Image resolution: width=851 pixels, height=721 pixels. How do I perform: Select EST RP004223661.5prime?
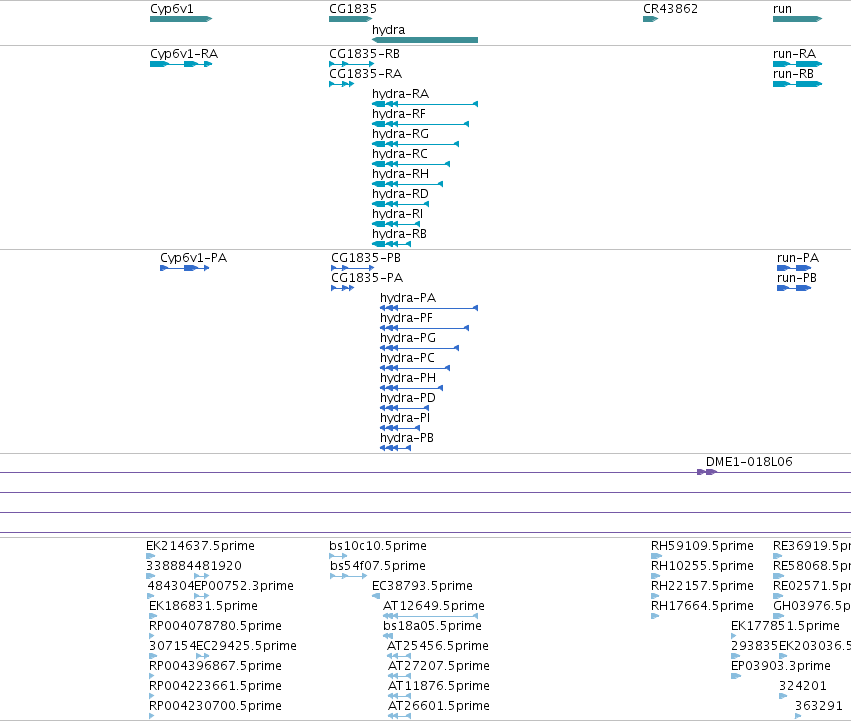point(152,696)
